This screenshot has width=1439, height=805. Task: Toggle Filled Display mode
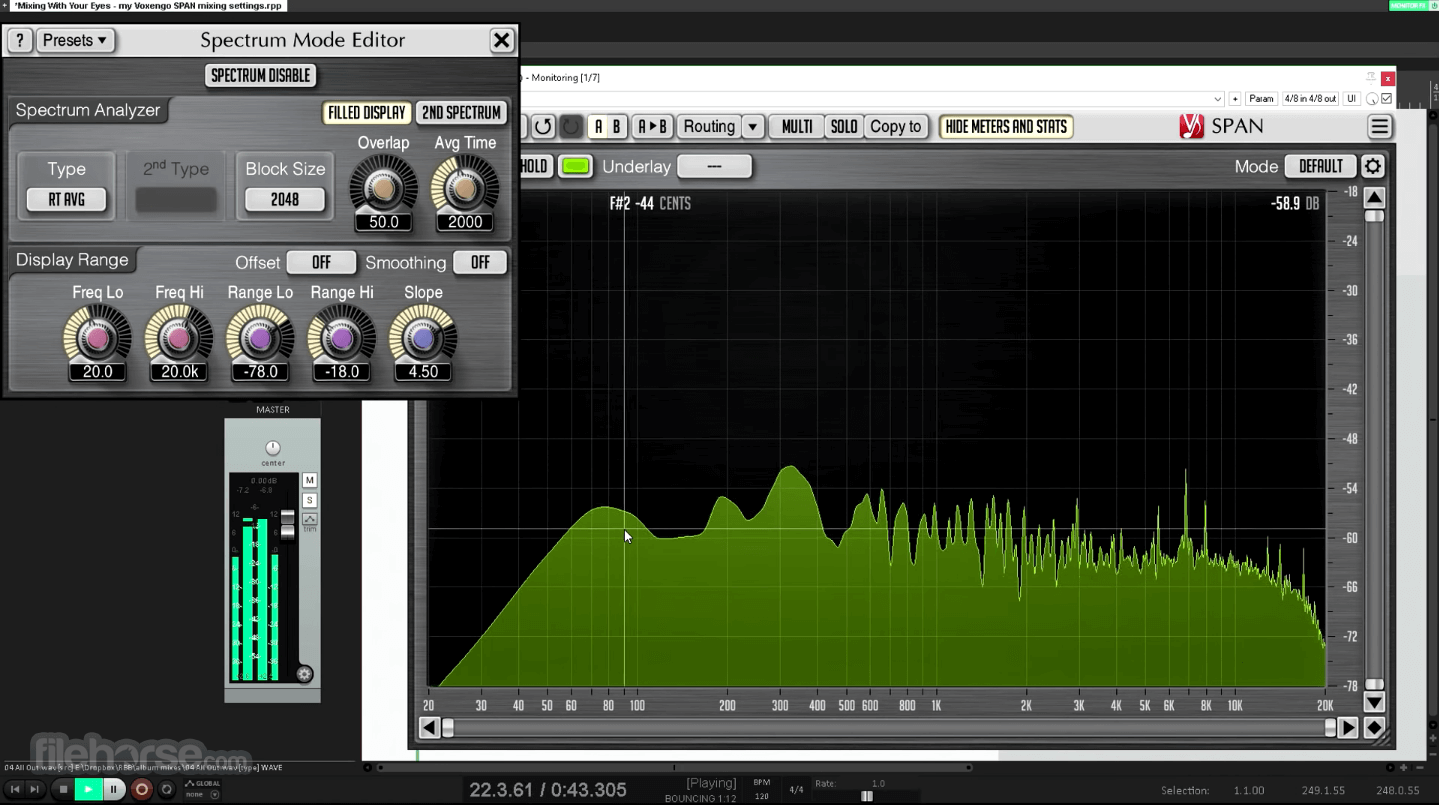click(x=367, y=113)
